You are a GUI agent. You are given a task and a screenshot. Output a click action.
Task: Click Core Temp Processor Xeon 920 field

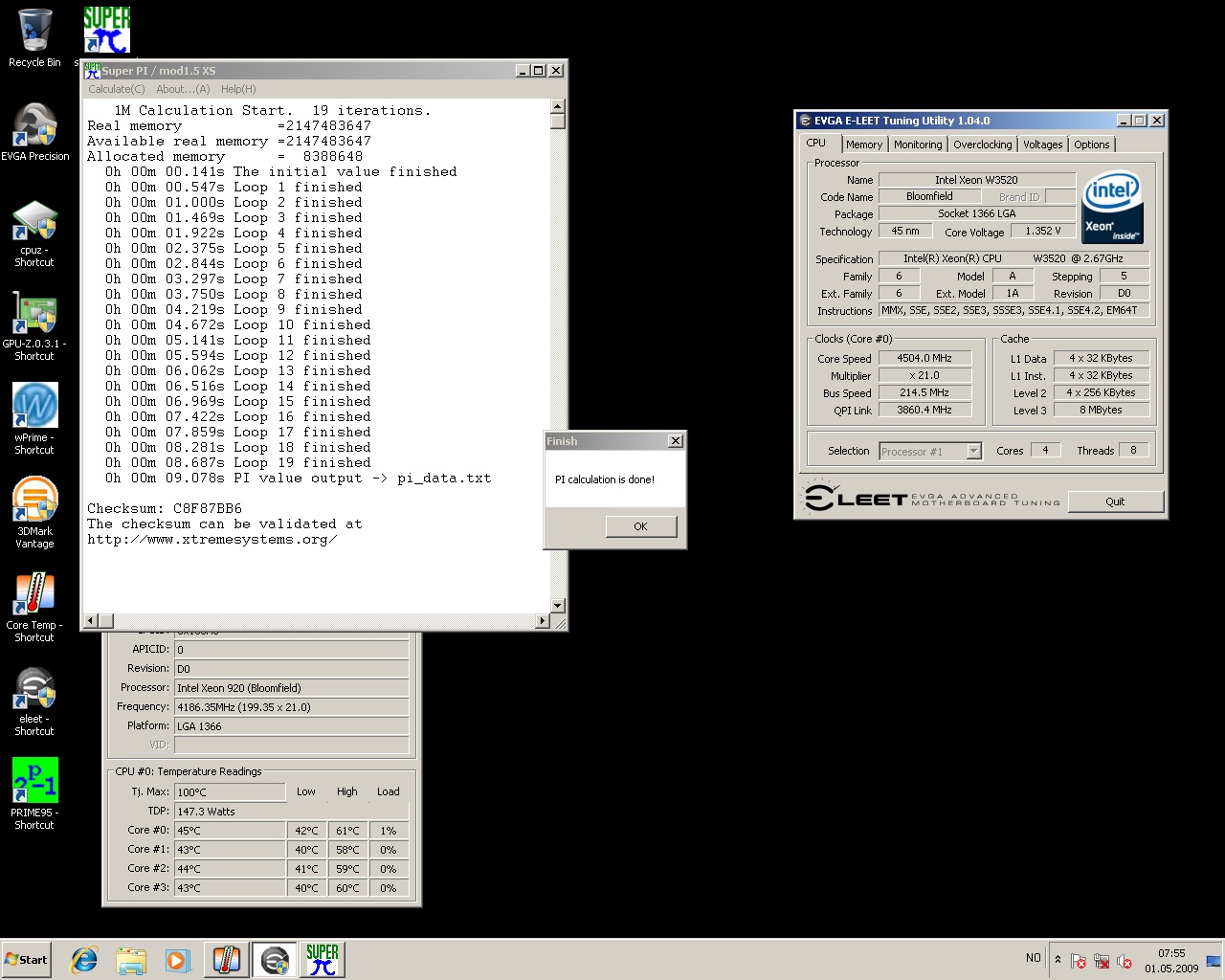coord(291,688)
